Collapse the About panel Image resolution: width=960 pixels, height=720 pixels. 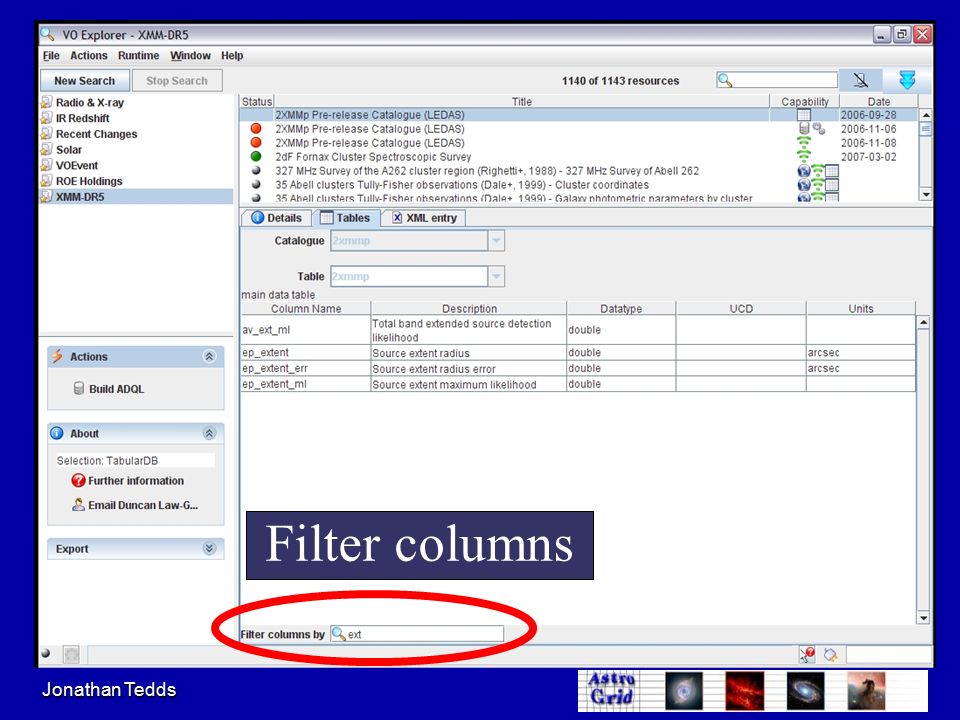pyautogui.click(x=209, y=433)
